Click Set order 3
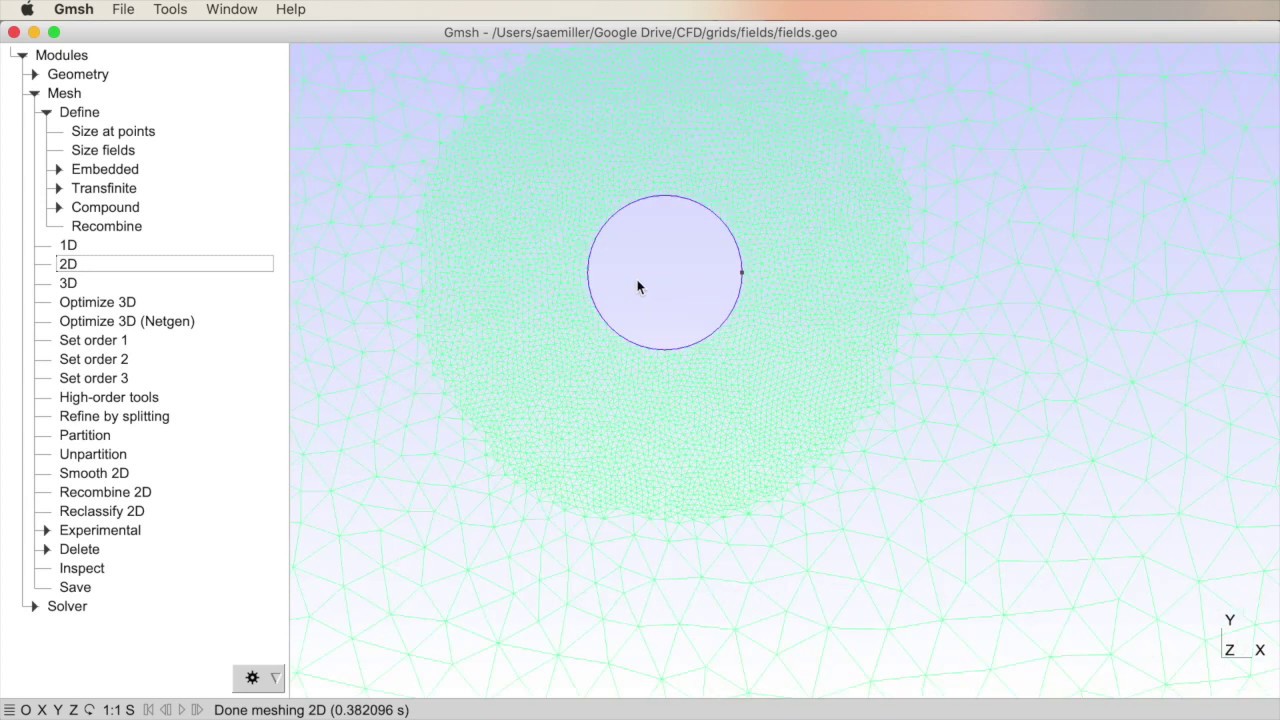 (x=93, y=378)
